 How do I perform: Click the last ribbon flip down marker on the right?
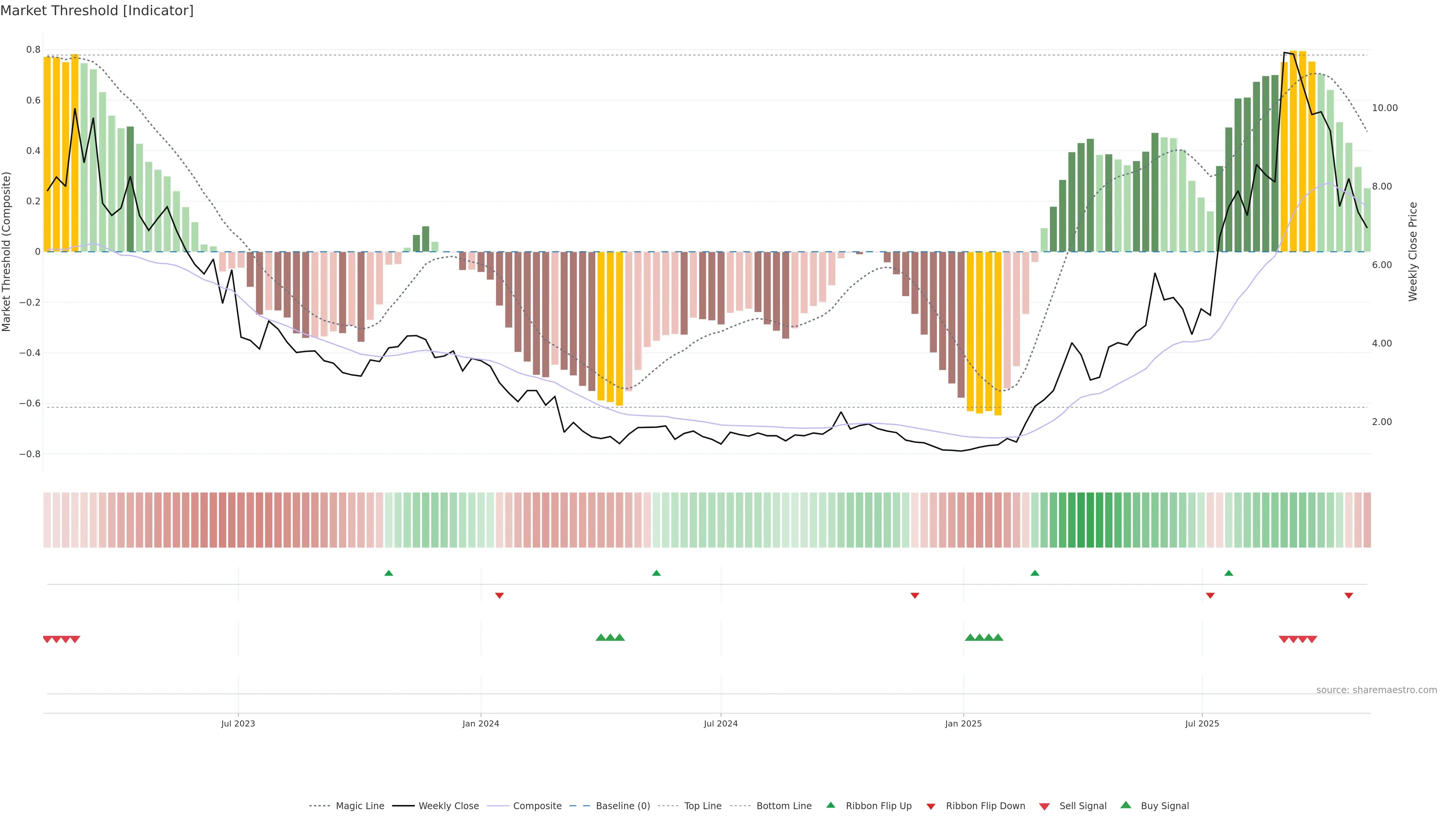pos(1349,595)
